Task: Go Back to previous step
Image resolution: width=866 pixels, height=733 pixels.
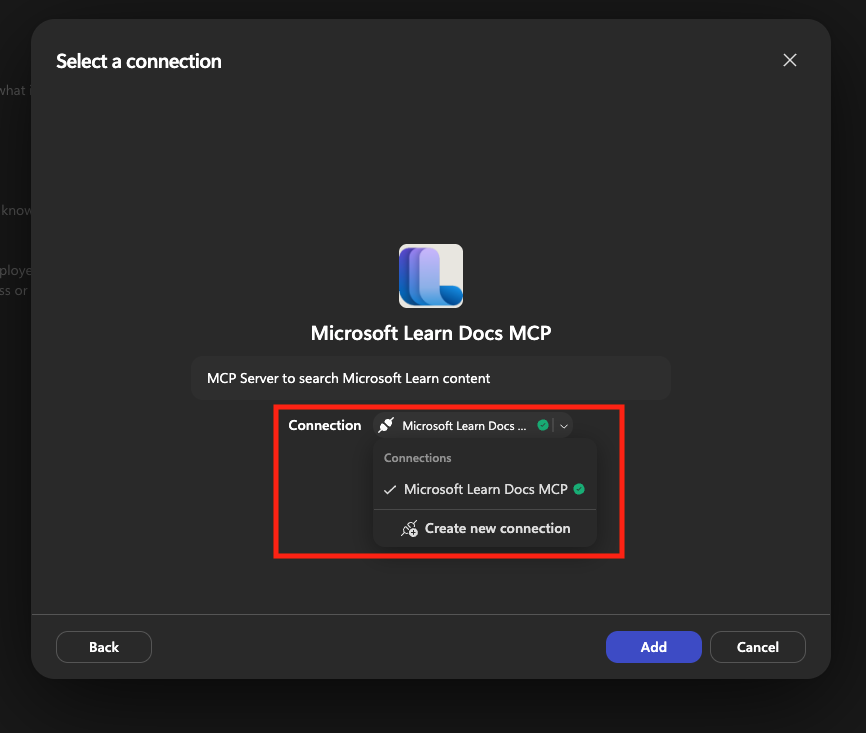Action: point(104,647)
